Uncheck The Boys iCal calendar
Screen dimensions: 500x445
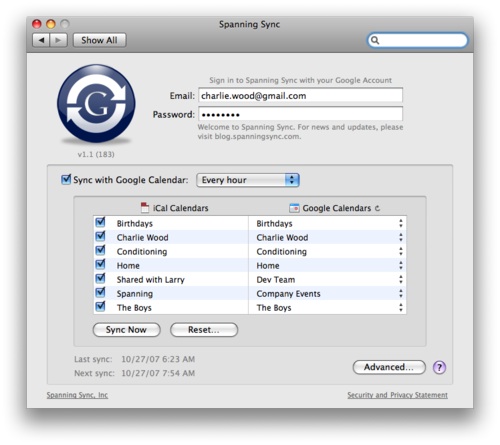(100, 306)
